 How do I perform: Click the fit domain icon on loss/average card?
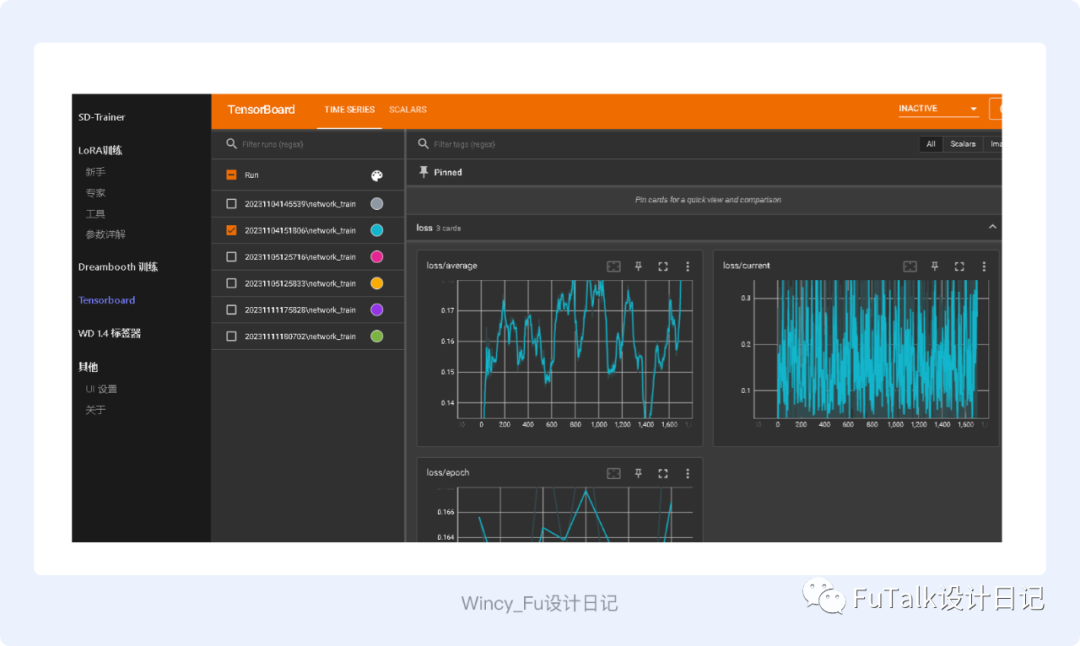pos(613,267)
